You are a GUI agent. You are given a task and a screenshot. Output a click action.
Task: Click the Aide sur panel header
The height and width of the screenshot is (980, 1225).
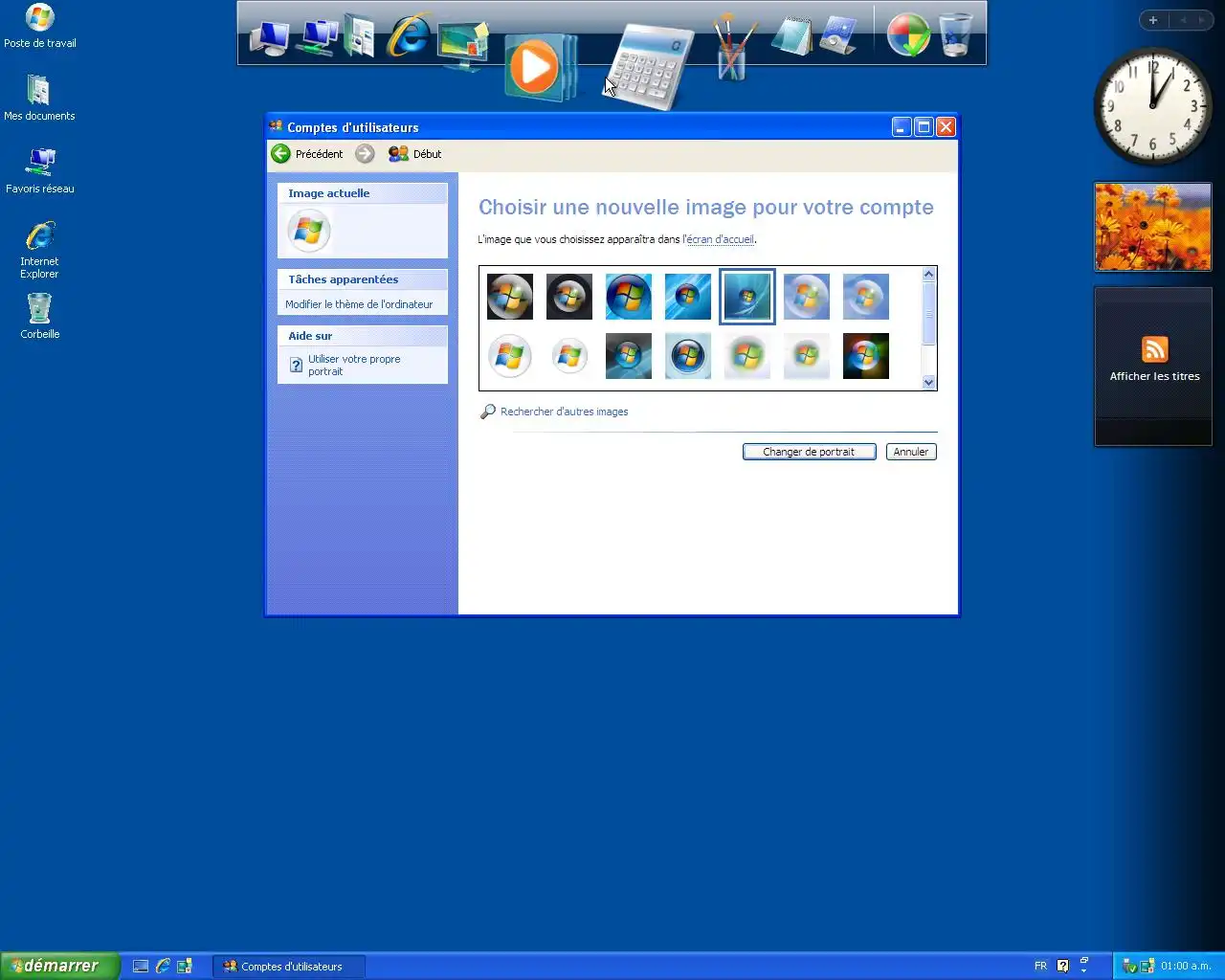(x=363, y=336)
